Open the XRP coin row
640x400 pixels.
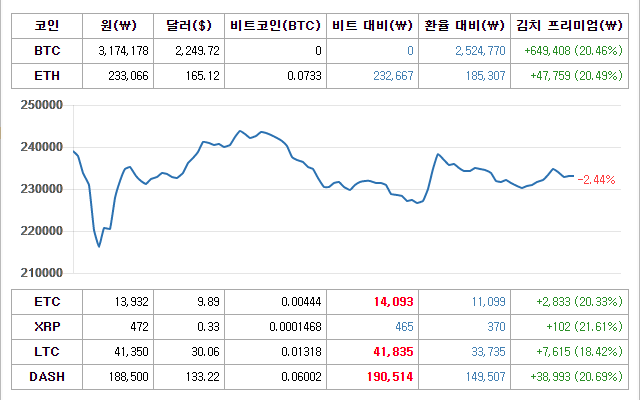click(320, 327)
